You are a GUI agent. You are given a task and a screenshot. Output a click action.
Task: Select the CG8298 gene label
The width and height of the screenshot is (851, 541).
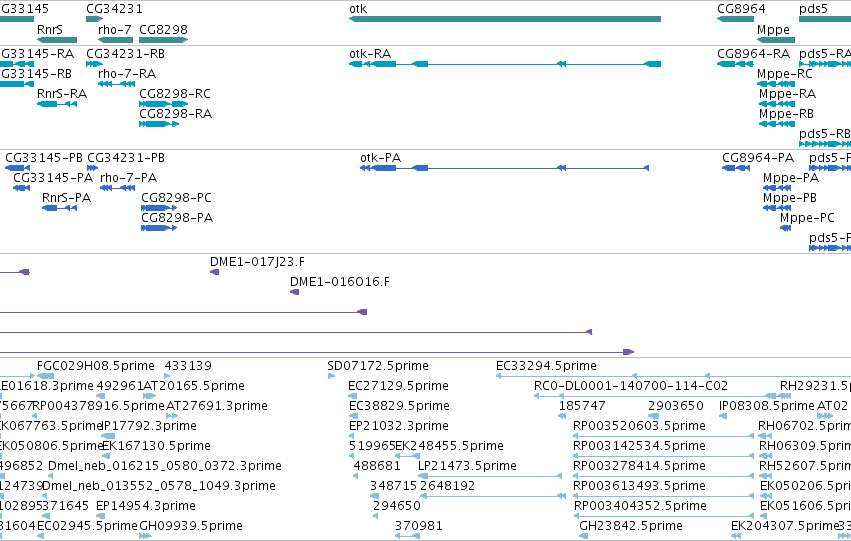[x=163, y=30]
